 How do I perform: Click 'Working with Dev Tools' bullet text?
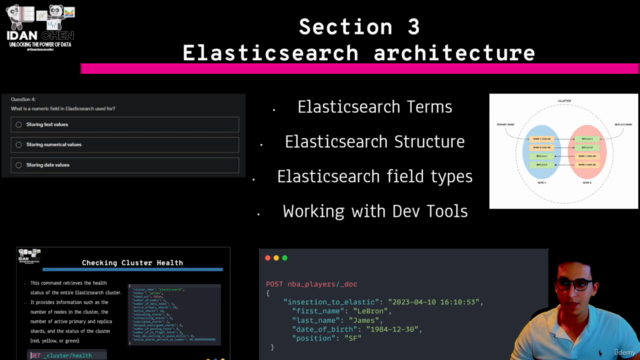point(375,211)
